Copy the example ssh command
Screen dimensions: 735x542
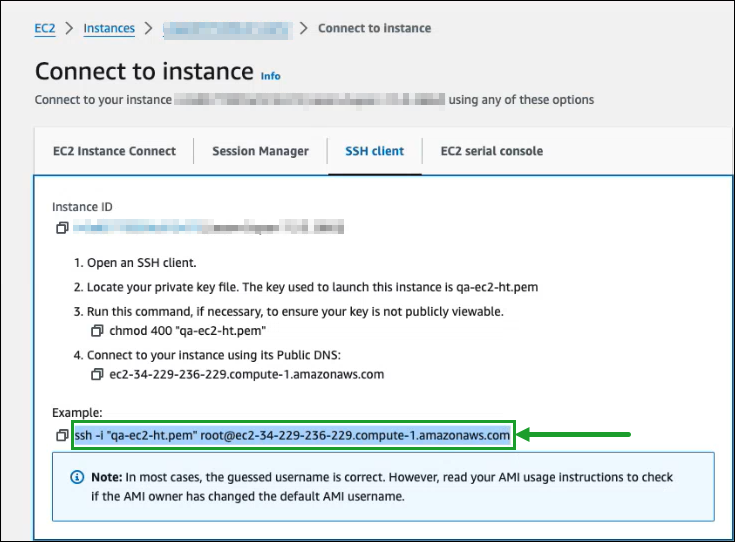pyautogui.click(x=62, y=435)
